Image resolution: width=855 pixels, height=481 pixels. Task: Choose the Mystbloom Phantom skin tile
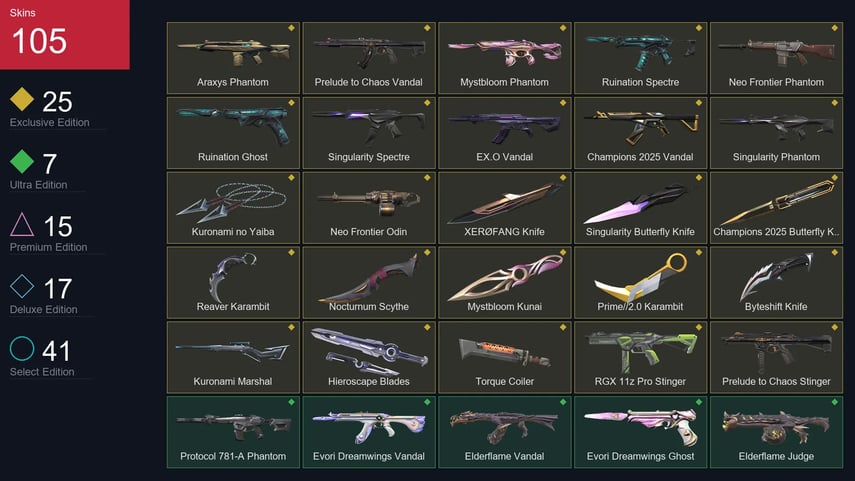click(504, 58)
